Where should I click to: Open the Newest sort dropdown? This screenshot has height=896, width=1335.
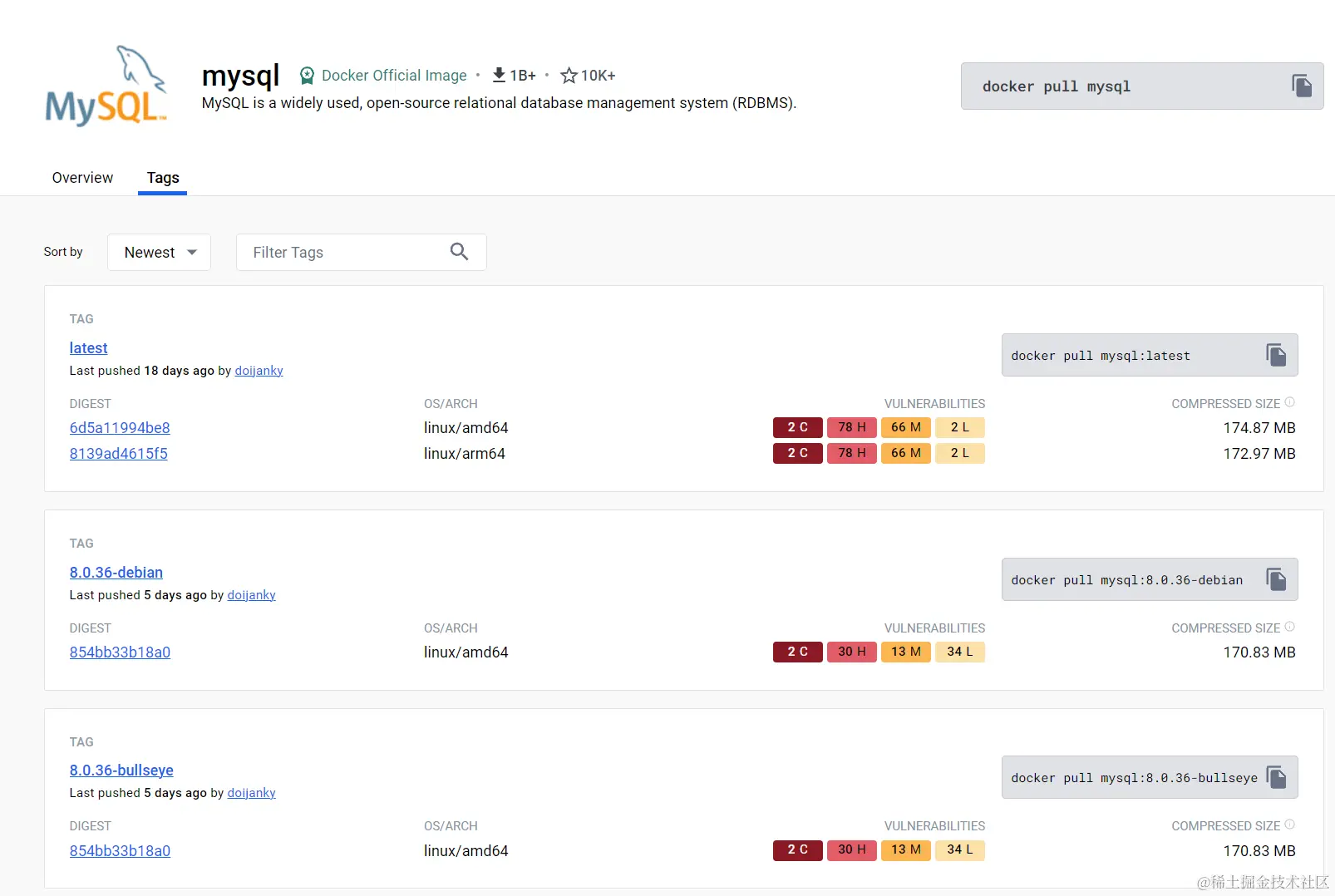[x=159, y=252]
